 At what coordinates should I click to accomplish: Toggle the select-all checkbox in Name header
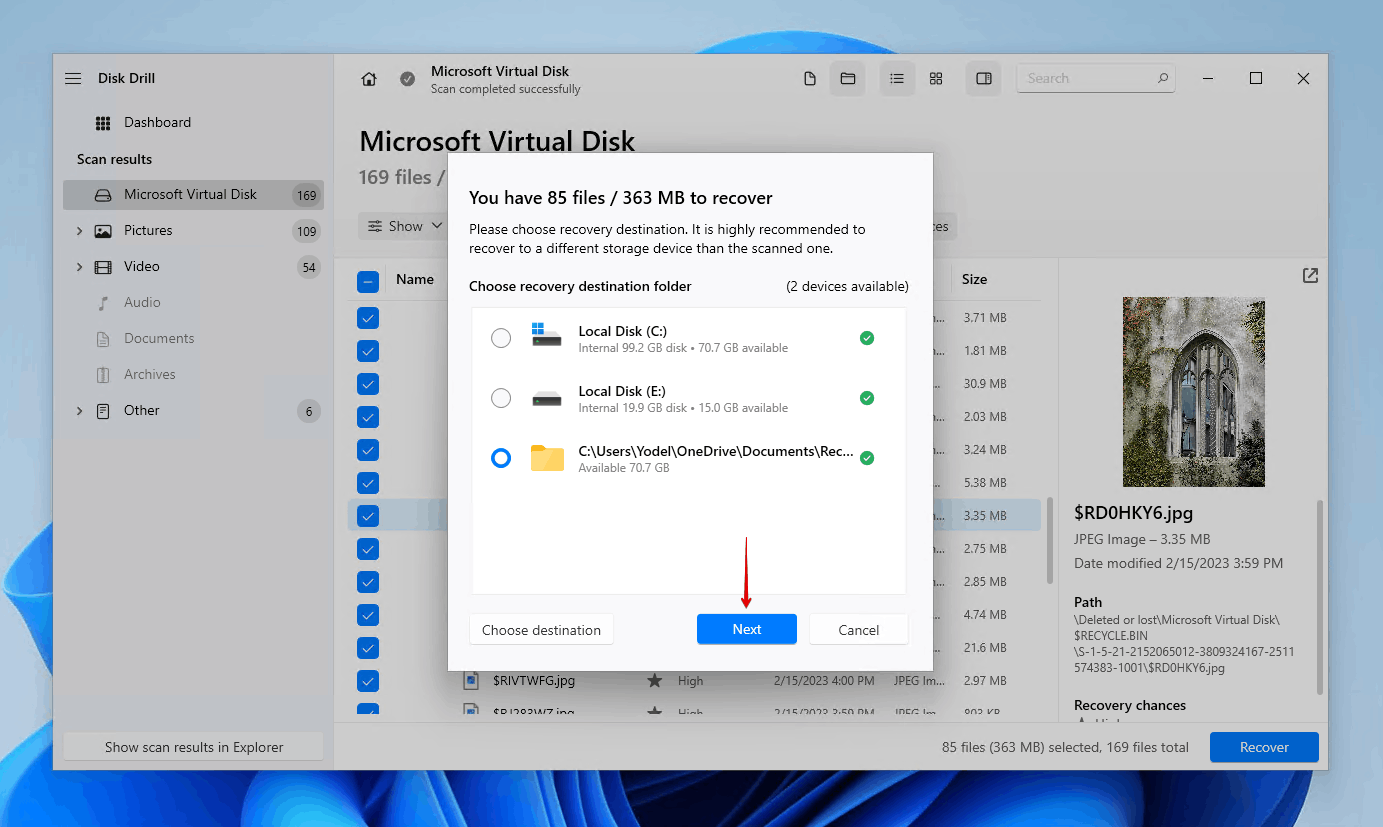[x=368, y=282]
